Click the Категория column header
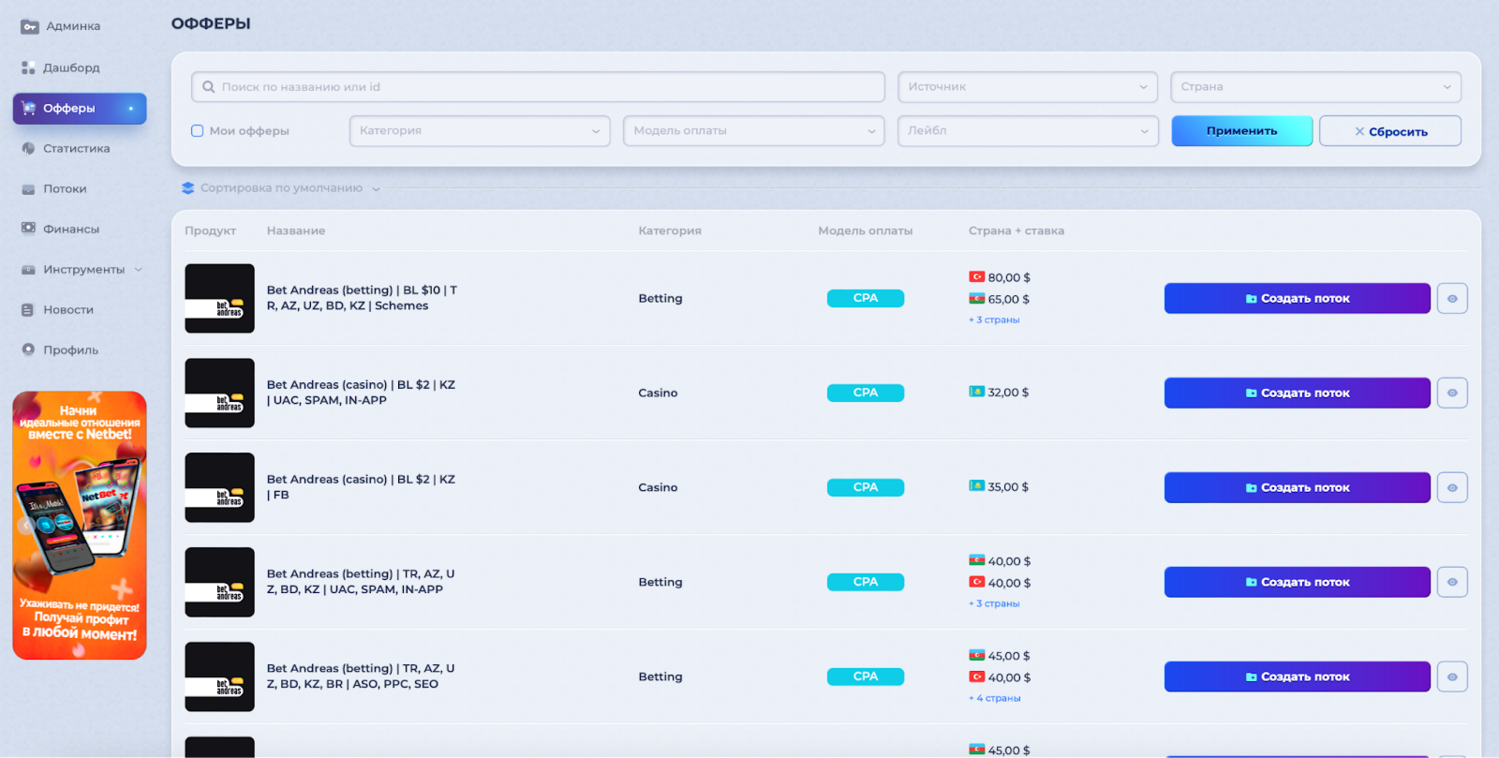 pos(670,231)
